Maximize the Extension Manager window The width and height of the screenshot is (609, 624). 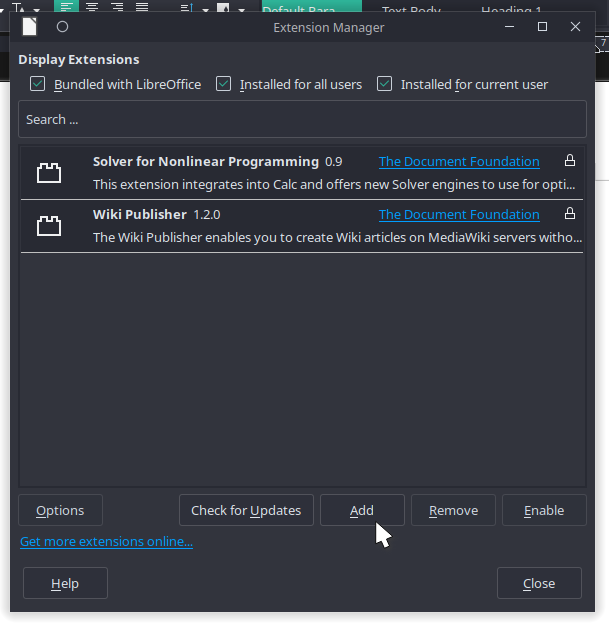click(x=542, y=27)
